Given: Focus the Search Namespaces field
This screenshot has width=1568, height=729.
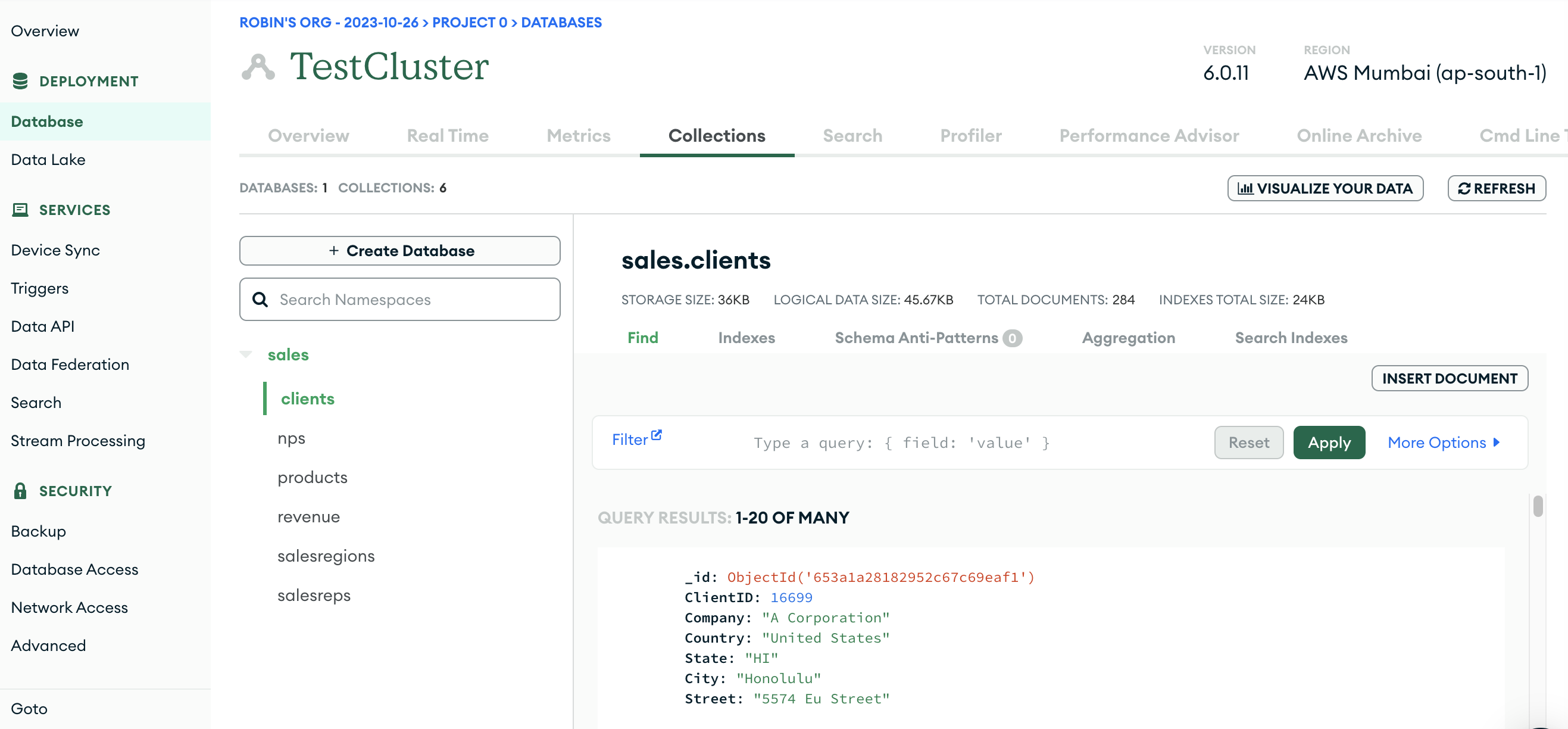Looking at the screenshot, I should pos(399,300).
